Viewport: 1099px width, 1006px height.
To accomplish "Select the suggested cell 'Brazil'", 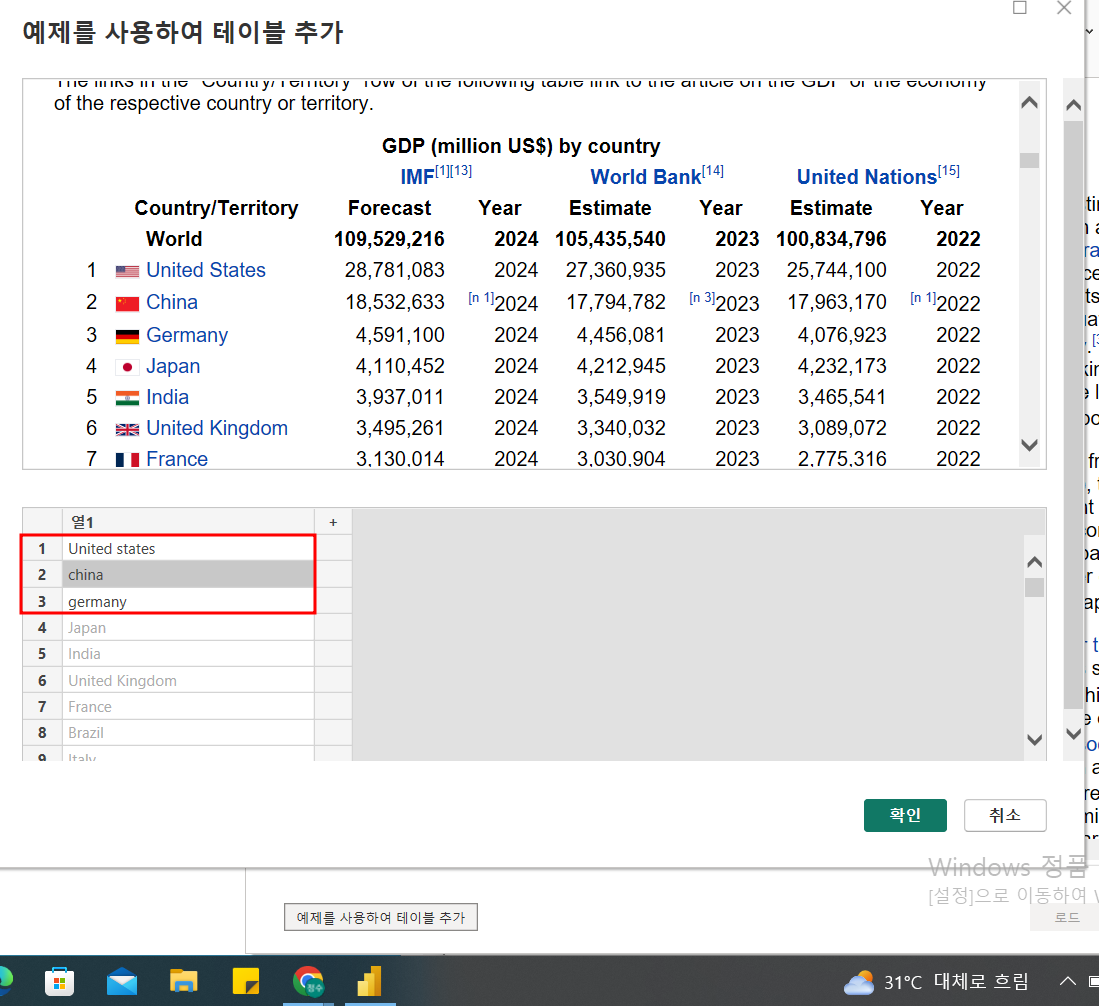I will click(189, 732).
